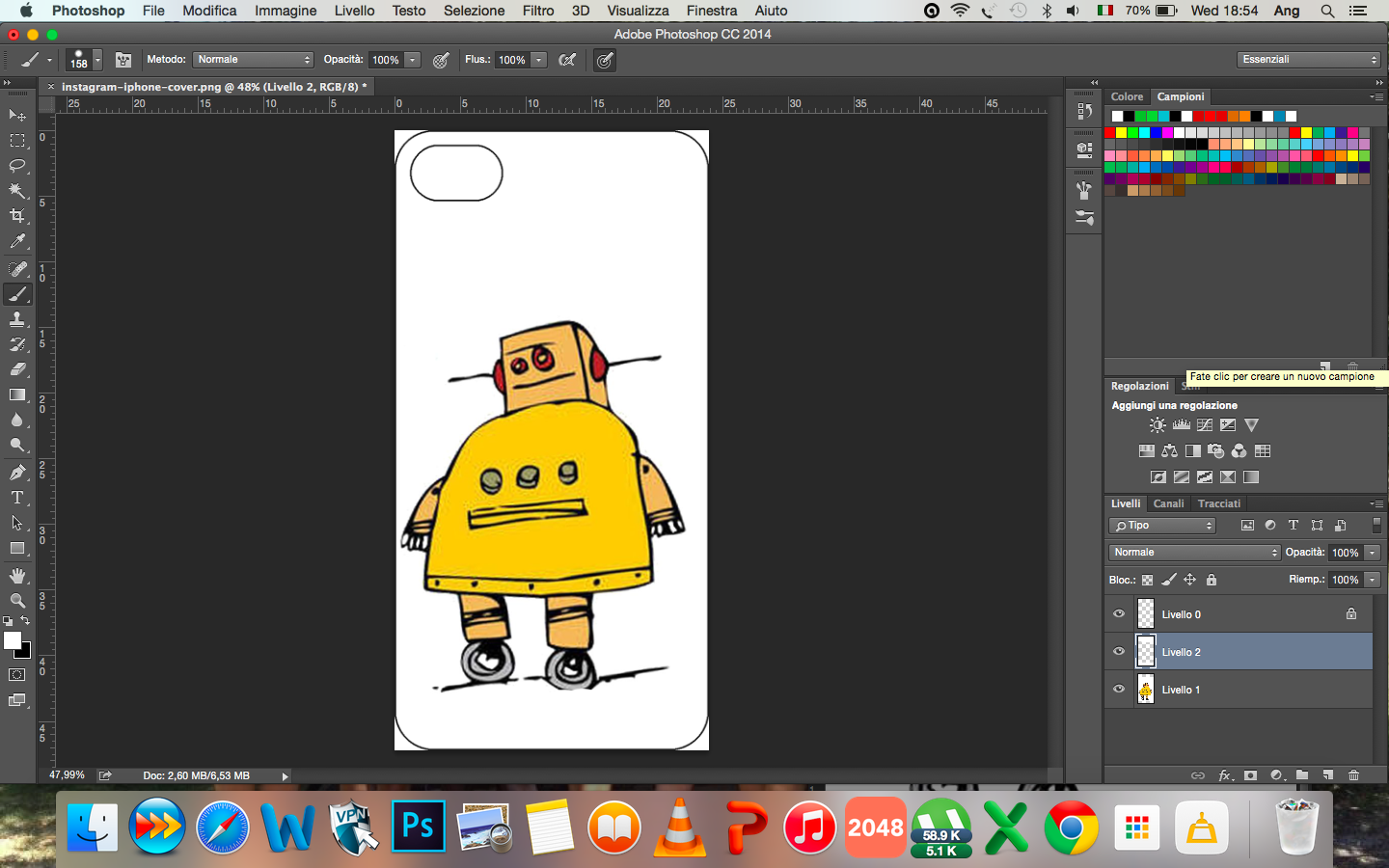Click the zoom percentage field 47,99%

point(67,775)
